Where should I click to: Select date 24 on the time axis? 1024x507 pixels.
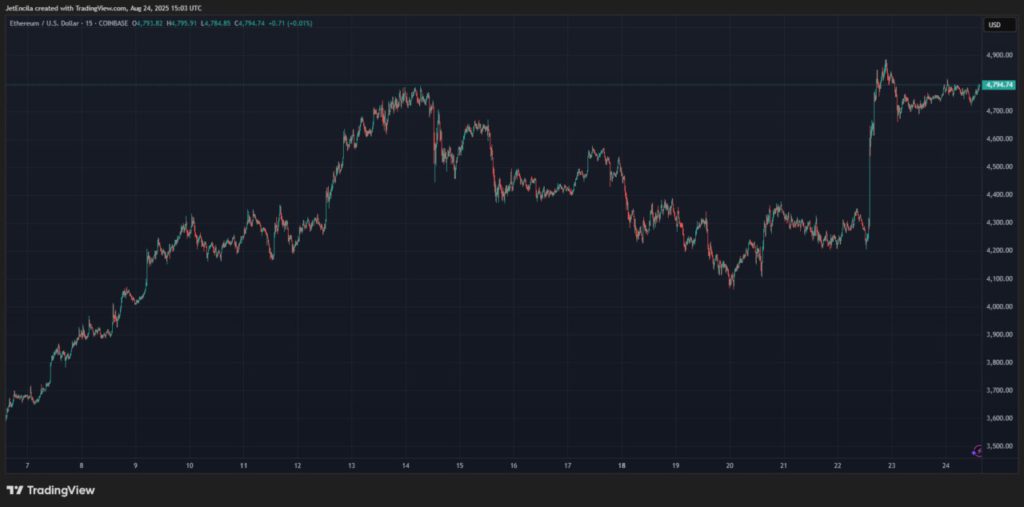946,466
